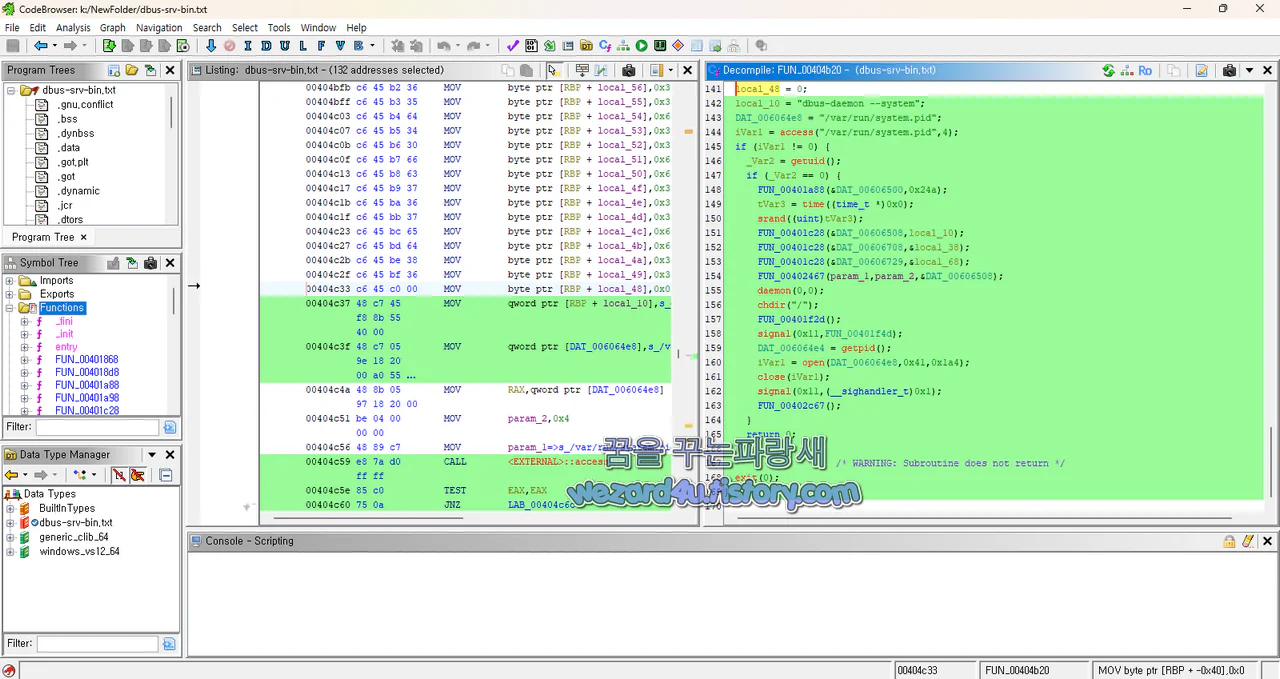Select the .got.plt section in Program Trees
This screenshot has width=1280, height=679.
[x=73, y=162]
